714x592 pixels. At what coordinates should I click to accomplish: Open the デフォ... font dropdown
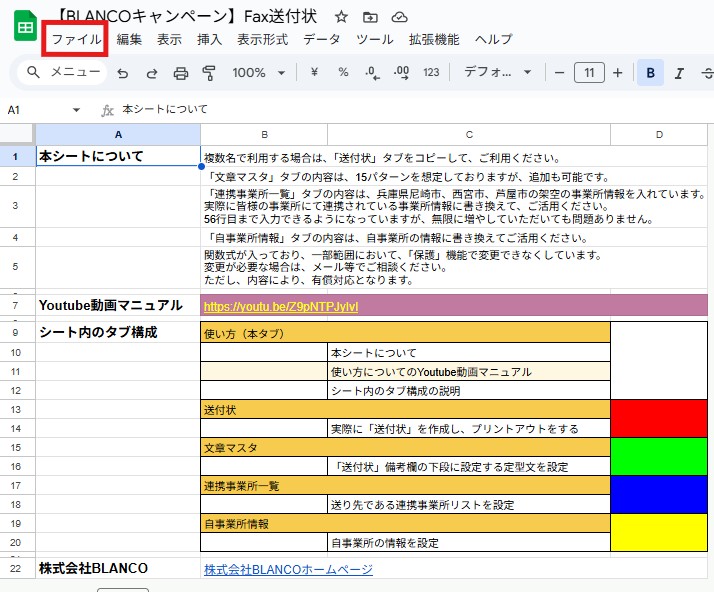click(x=497, y=72)
